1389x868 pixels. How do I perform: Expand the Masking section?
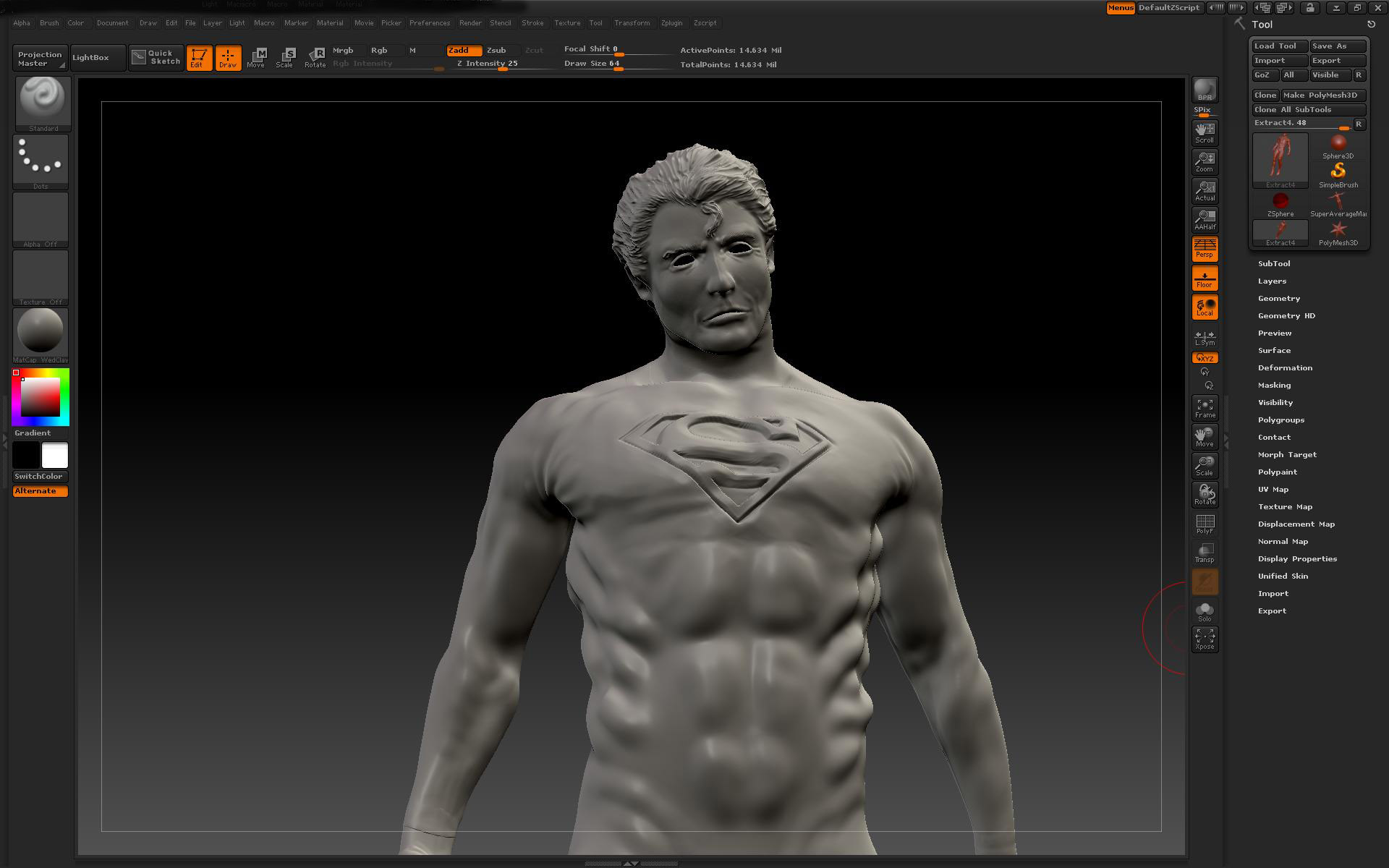coord(1274,386)
